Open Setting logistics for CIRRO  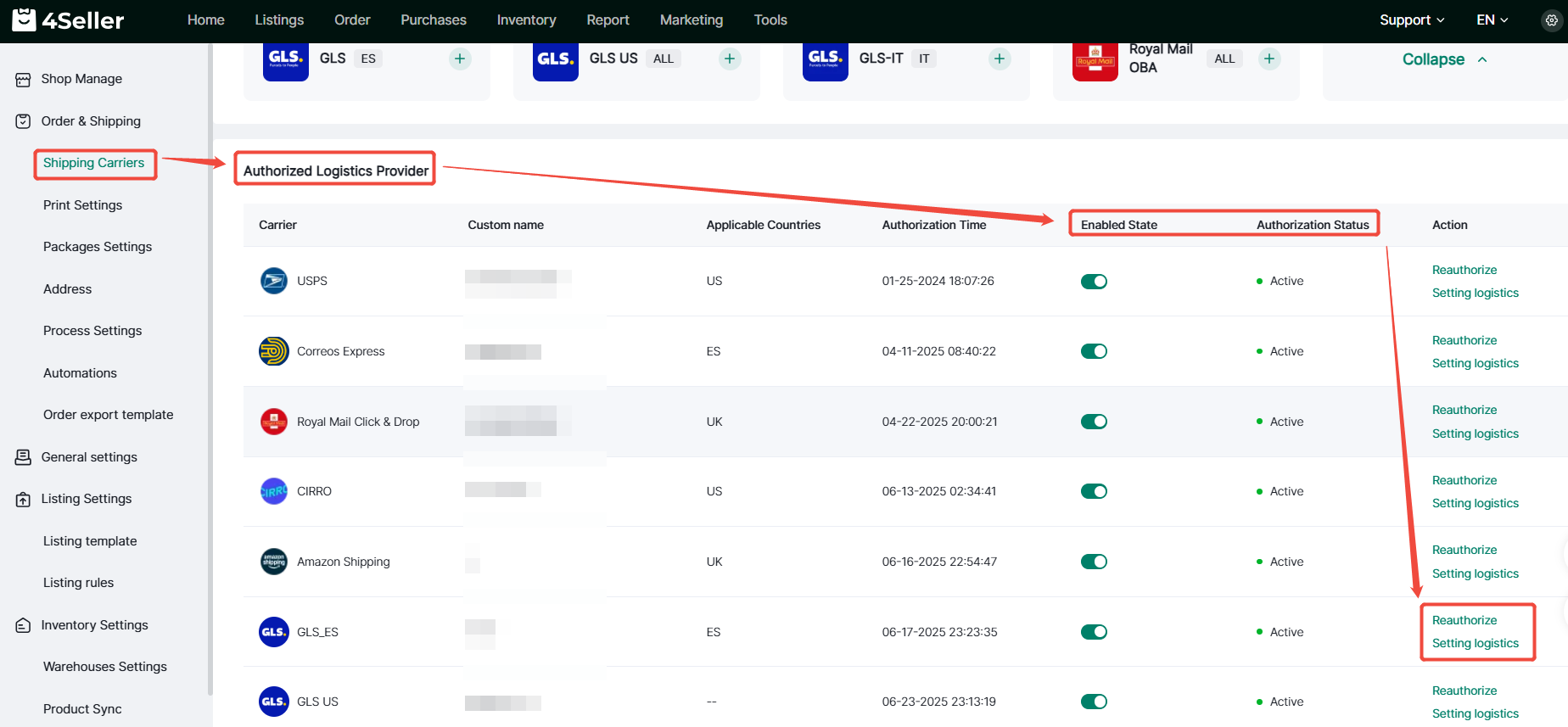click(x=1476, y=503)
